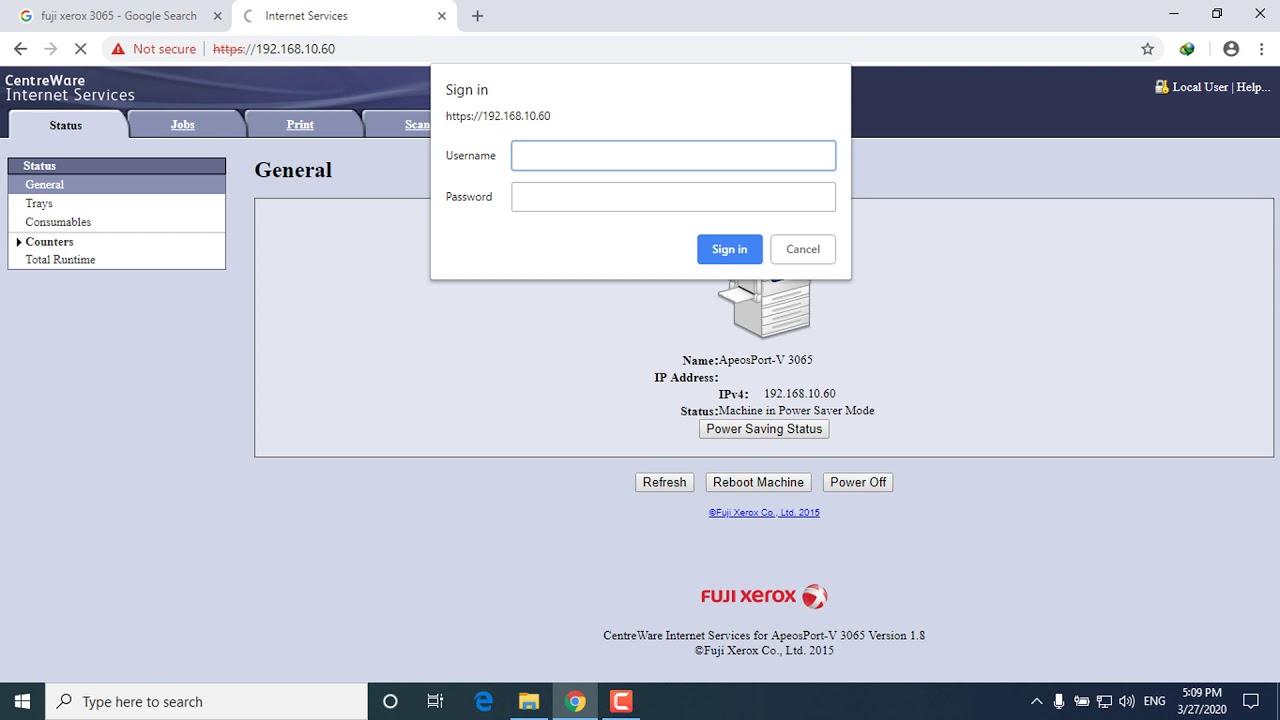The height and width of the screenshot is (720, 1280).
Task: Click the battery tray icon
Action: (1081, 701)
